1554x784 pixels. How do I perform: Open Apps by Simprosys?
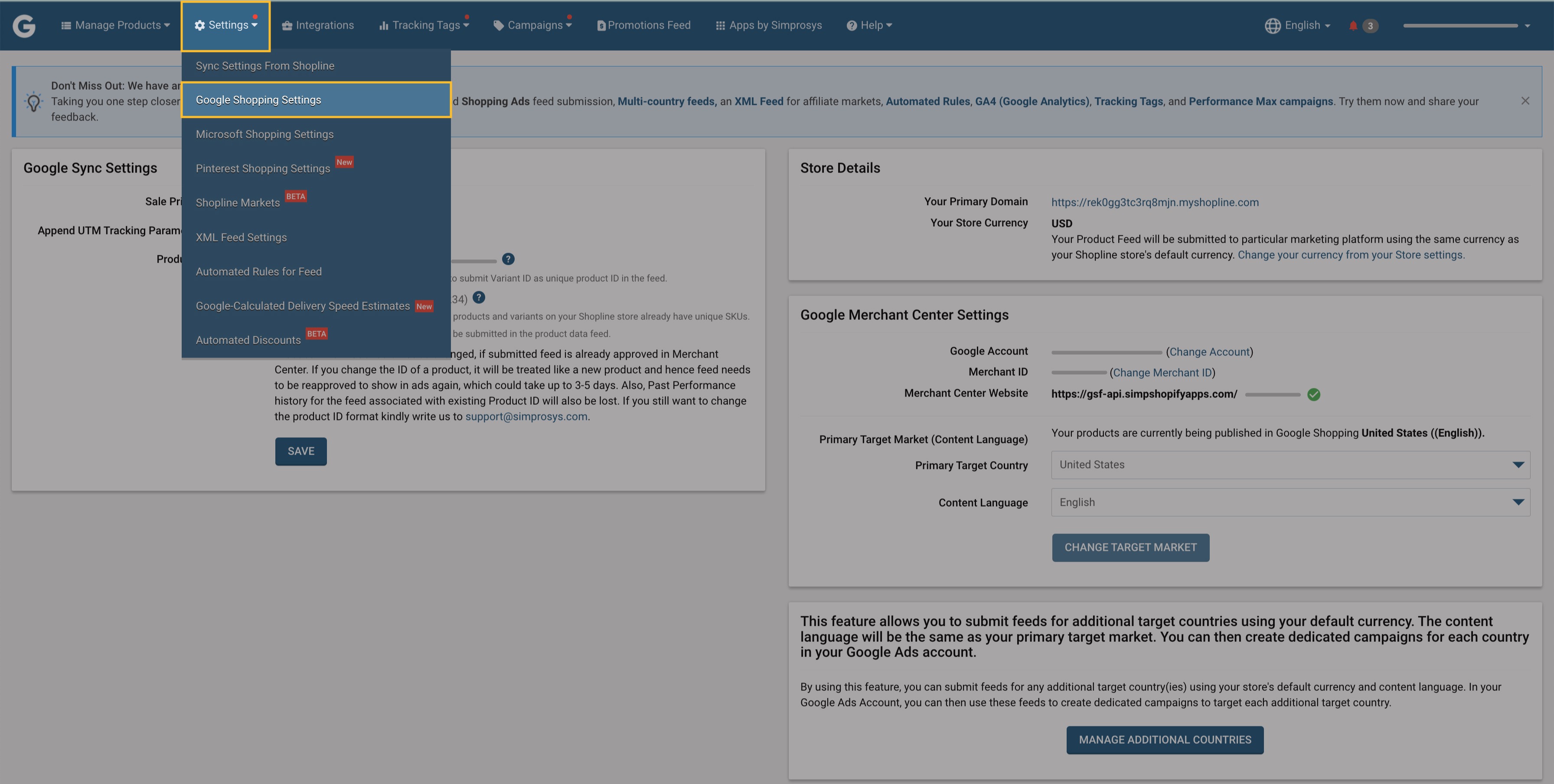769,25
